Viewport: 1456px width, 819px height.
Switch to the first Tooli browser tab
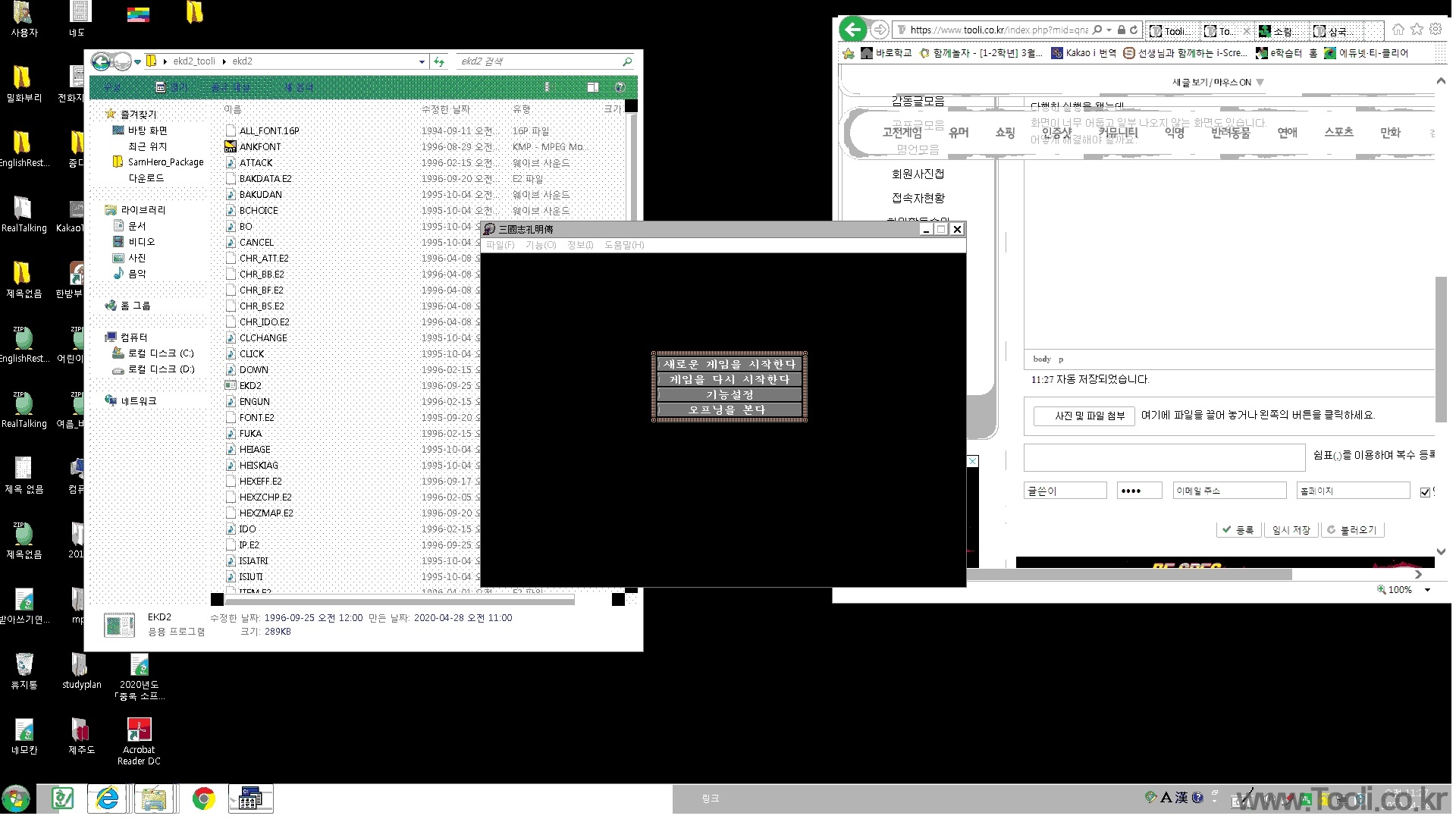pos(1172,30)
